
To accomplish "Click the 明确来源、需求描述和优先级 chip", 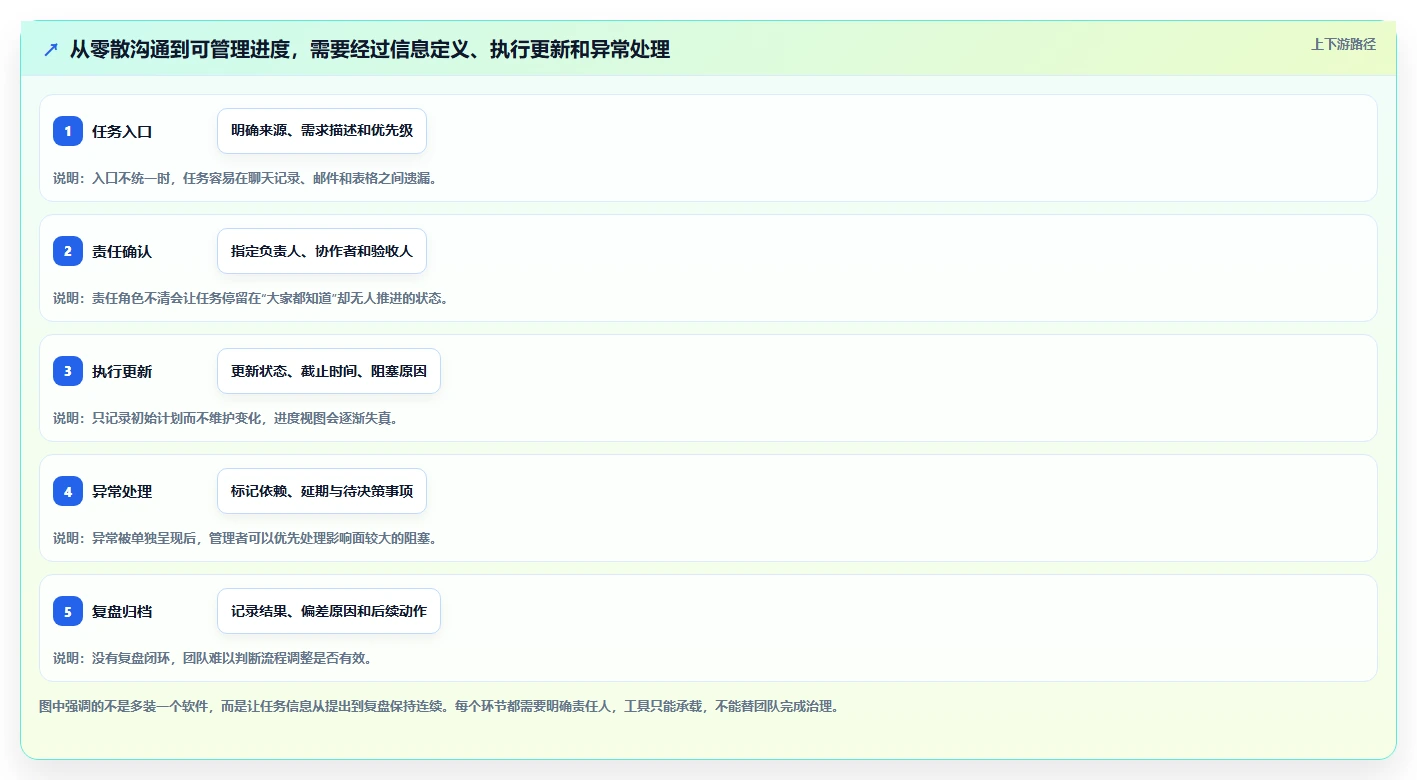I will [322, 131].
